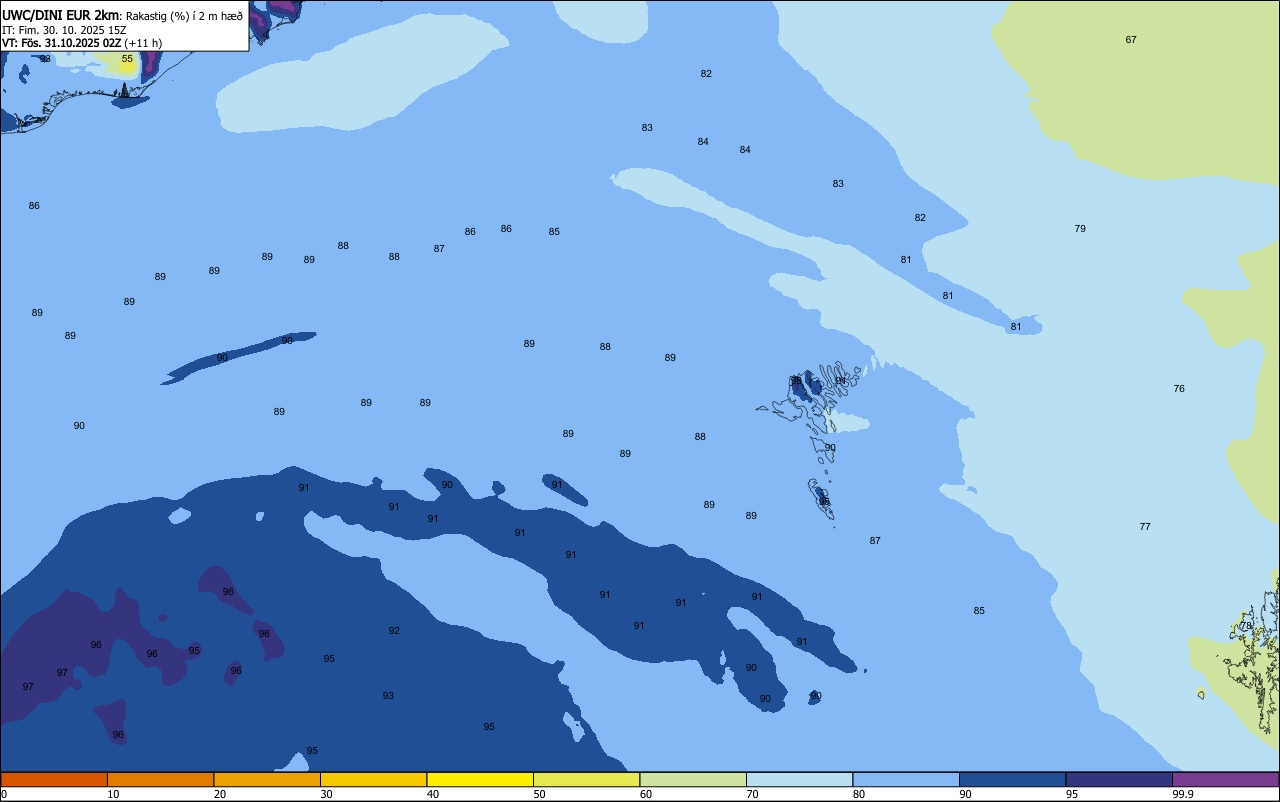This screenshot has height=802, width=1280.
Task: Click the humidity value 76 on the map
Action: tap(1179, 389)
